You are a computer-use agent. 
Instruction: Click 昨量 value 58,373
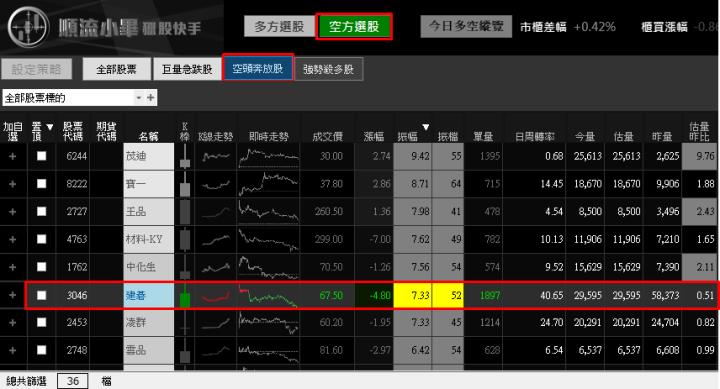tap(665, 295)
